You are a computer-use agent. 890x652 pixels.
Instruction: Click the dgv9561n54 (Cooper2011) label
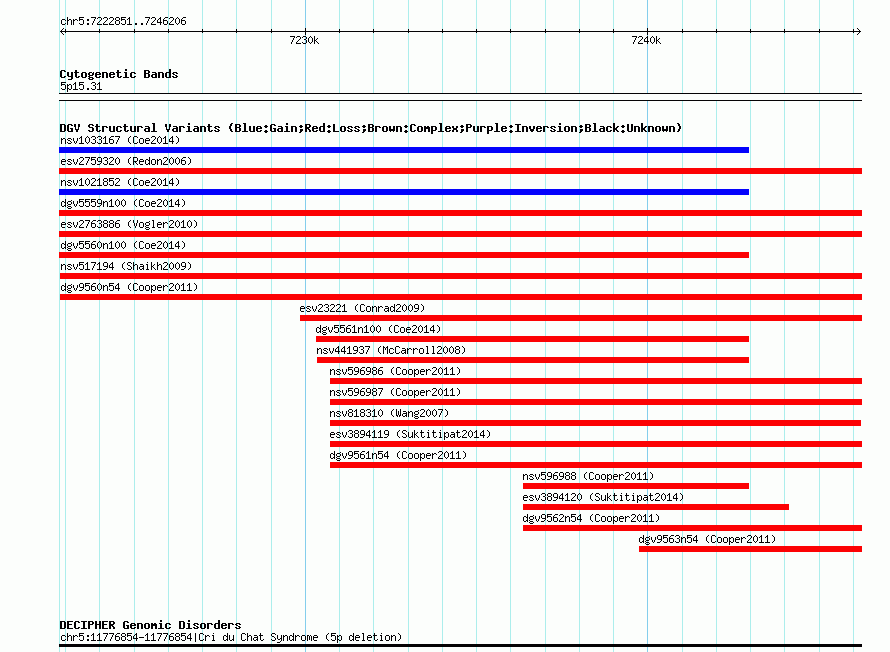pyautogui.click(x=398, y=455)
